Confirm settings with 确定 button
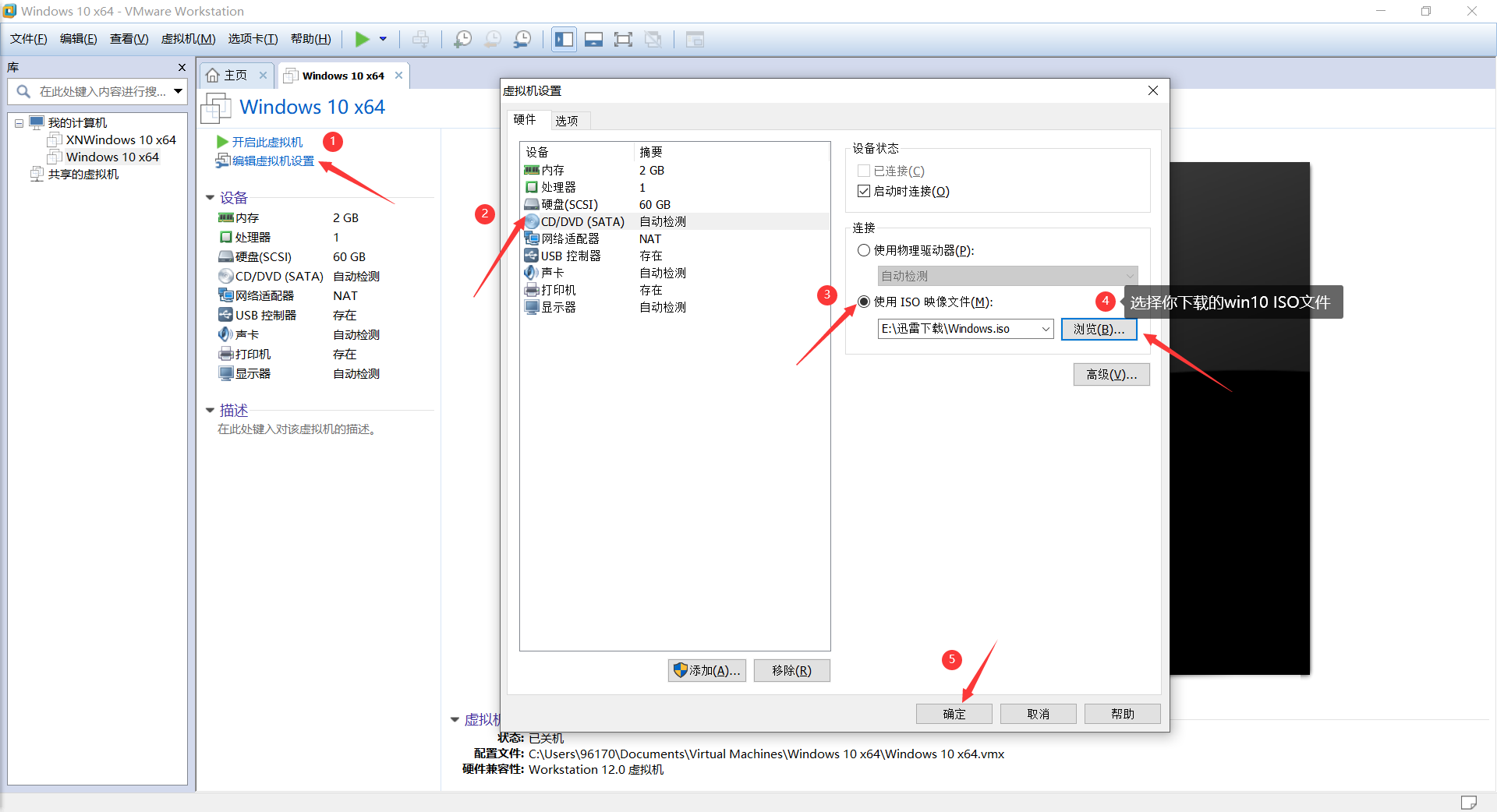 tap(954, 714)
